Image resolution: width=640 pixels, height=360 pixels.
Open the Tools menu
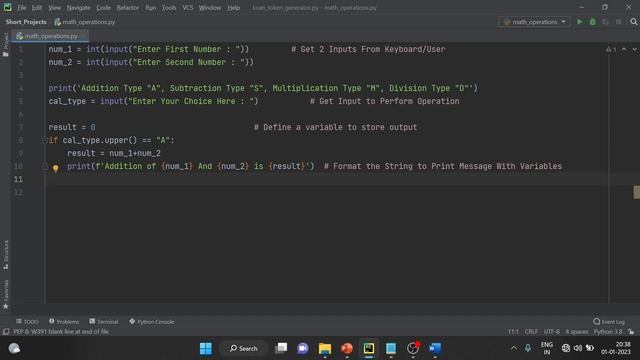(x=169, y=7)
